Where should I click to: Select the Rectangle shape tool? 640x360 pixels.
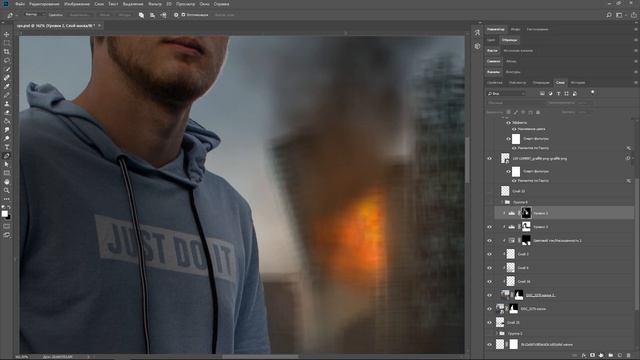pyautogui.click(x=7, y=173)
